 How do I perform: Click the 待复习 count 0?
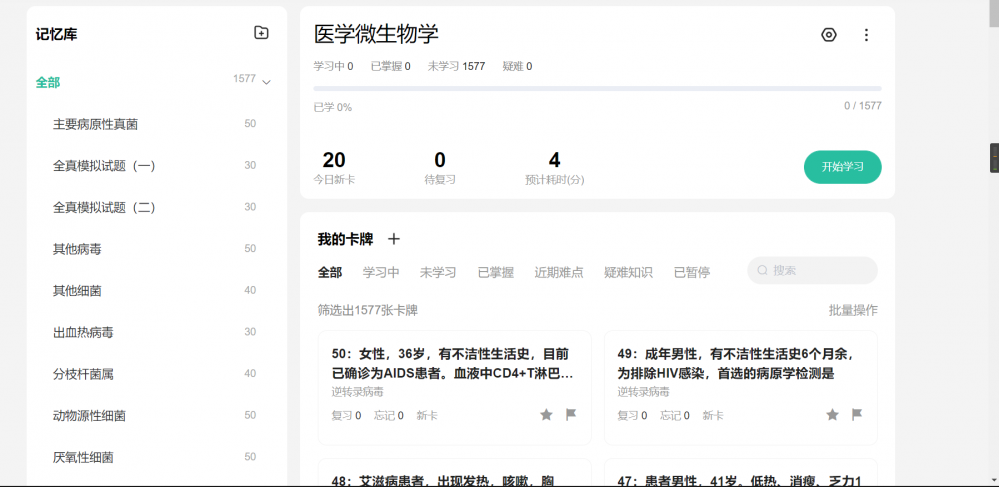tap(440, 160)
